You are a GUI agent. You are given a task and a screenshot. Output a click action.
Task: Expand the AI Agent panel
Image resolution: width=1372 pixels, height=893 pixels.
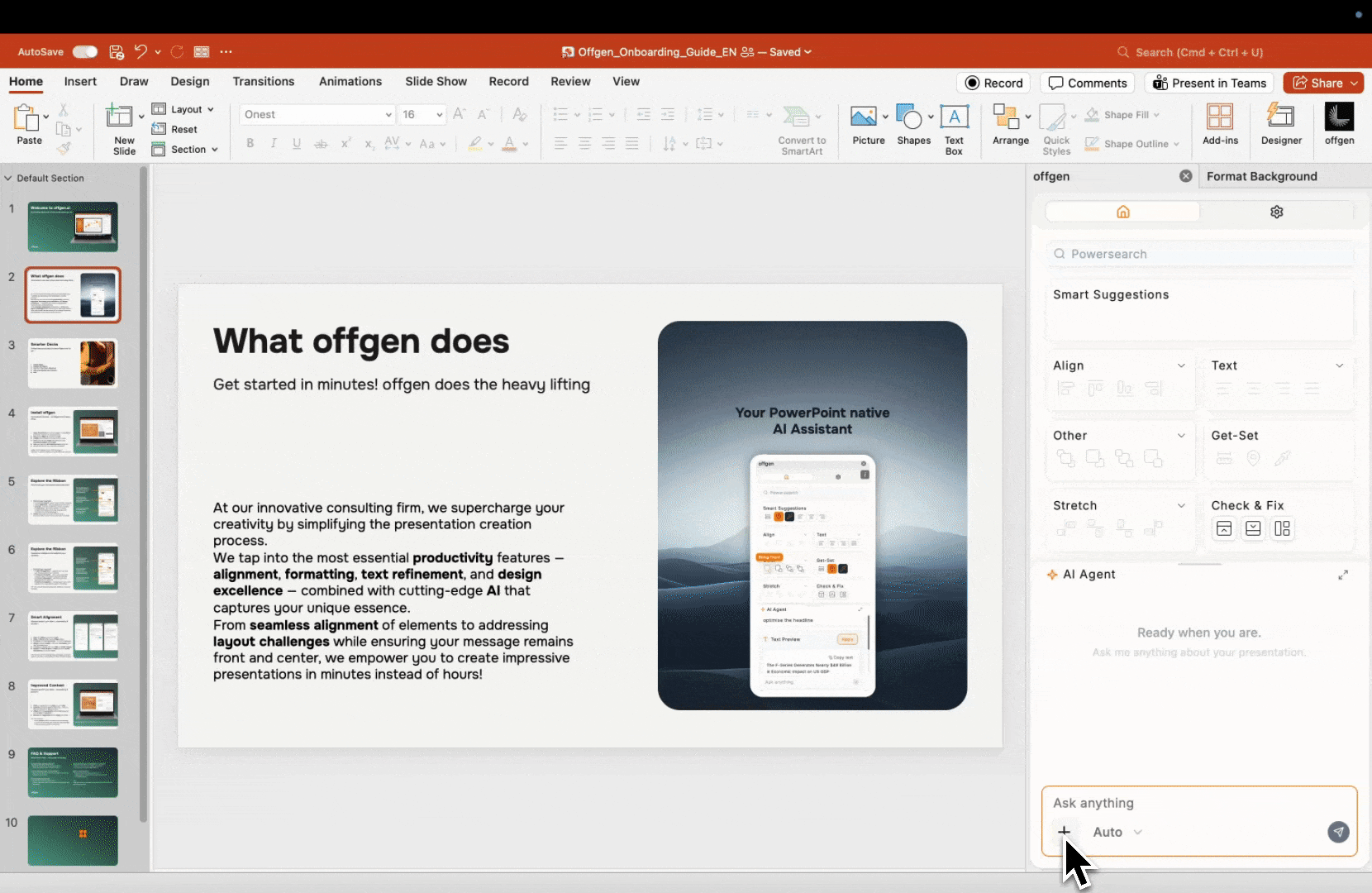click(x=1343, y=575)
